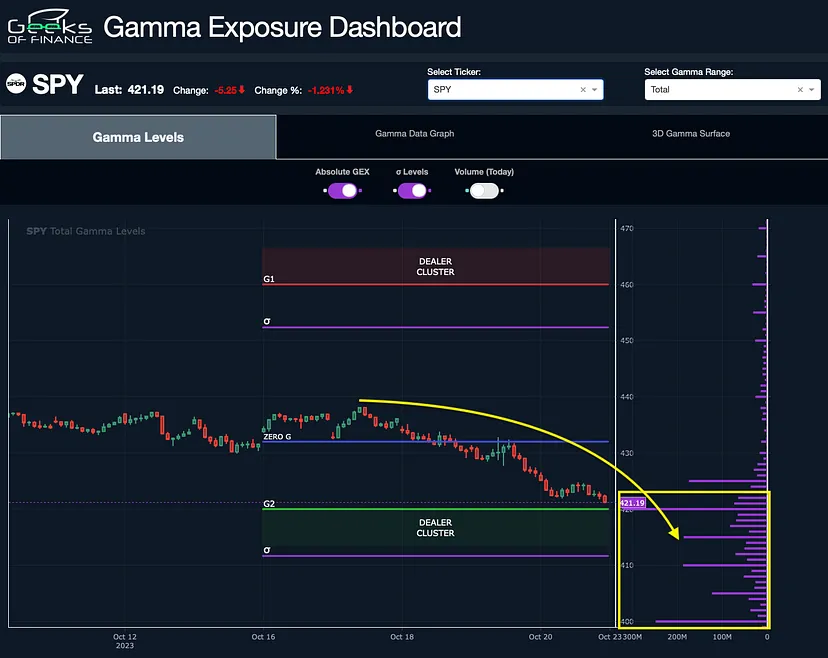The height and width of the screenshot is (658, 828).
Task: Click the Geeks of Finance logo
Action: [x=46, y=27]
